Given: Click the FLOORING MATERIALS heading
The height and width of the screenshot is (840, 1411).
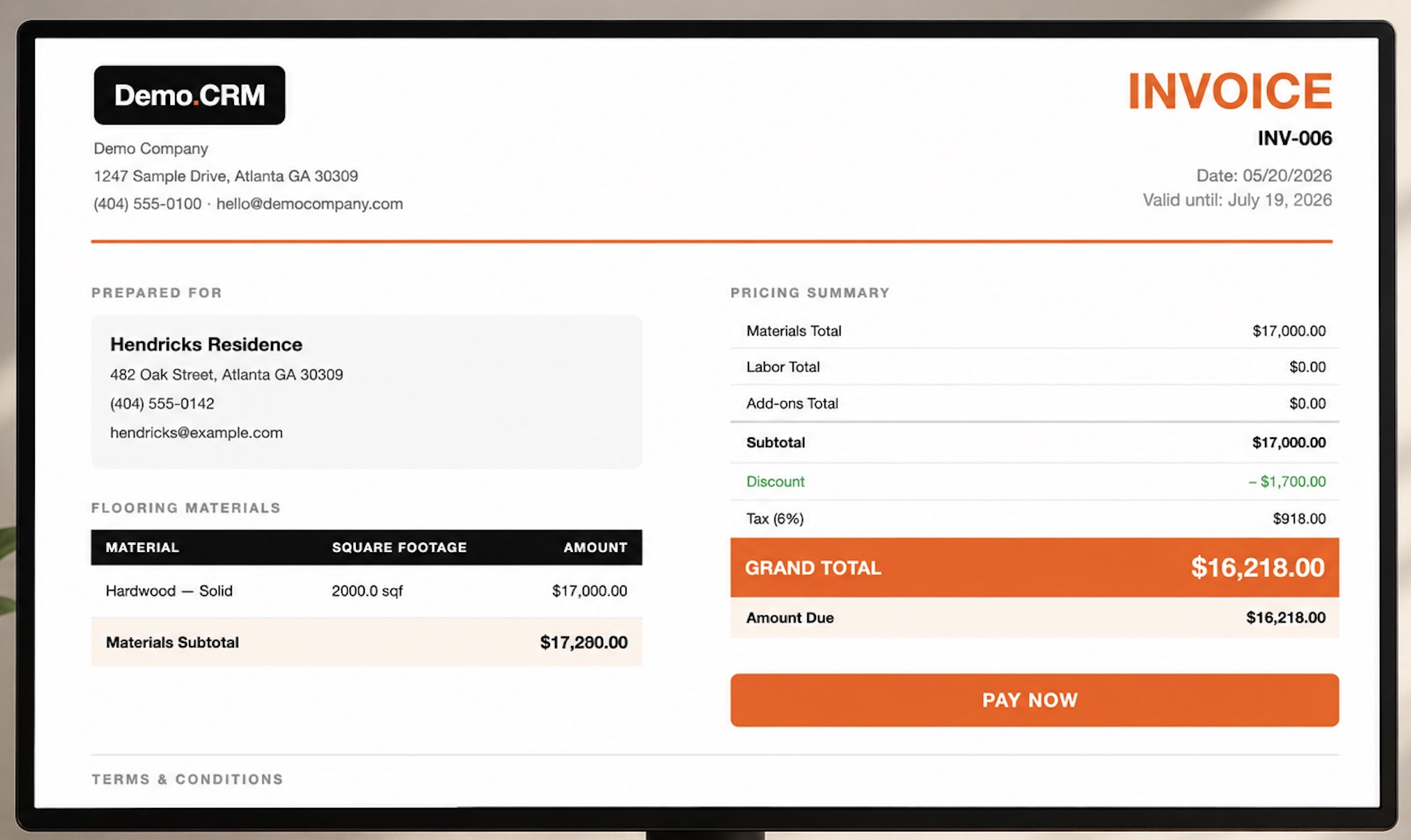Looking at the screenshot, I should coord(186,508).
